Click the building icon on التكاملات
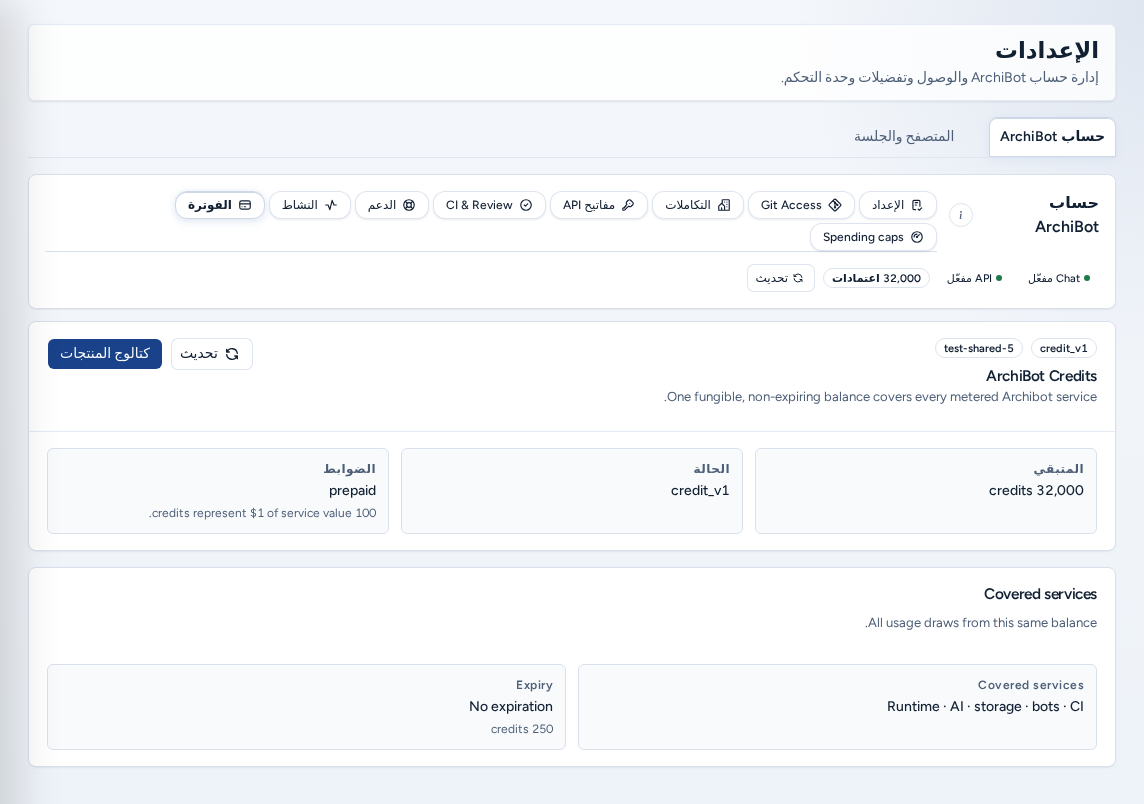The height and width of the screenshot is (804, 1144). 724,205
